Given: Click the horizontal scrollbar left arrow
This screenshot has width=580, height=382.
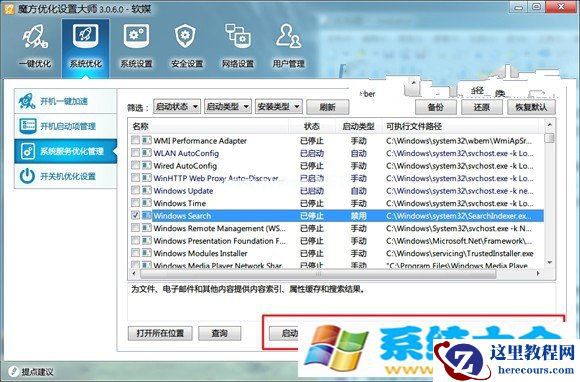Looking at the screenshot, I should (134, 274).
